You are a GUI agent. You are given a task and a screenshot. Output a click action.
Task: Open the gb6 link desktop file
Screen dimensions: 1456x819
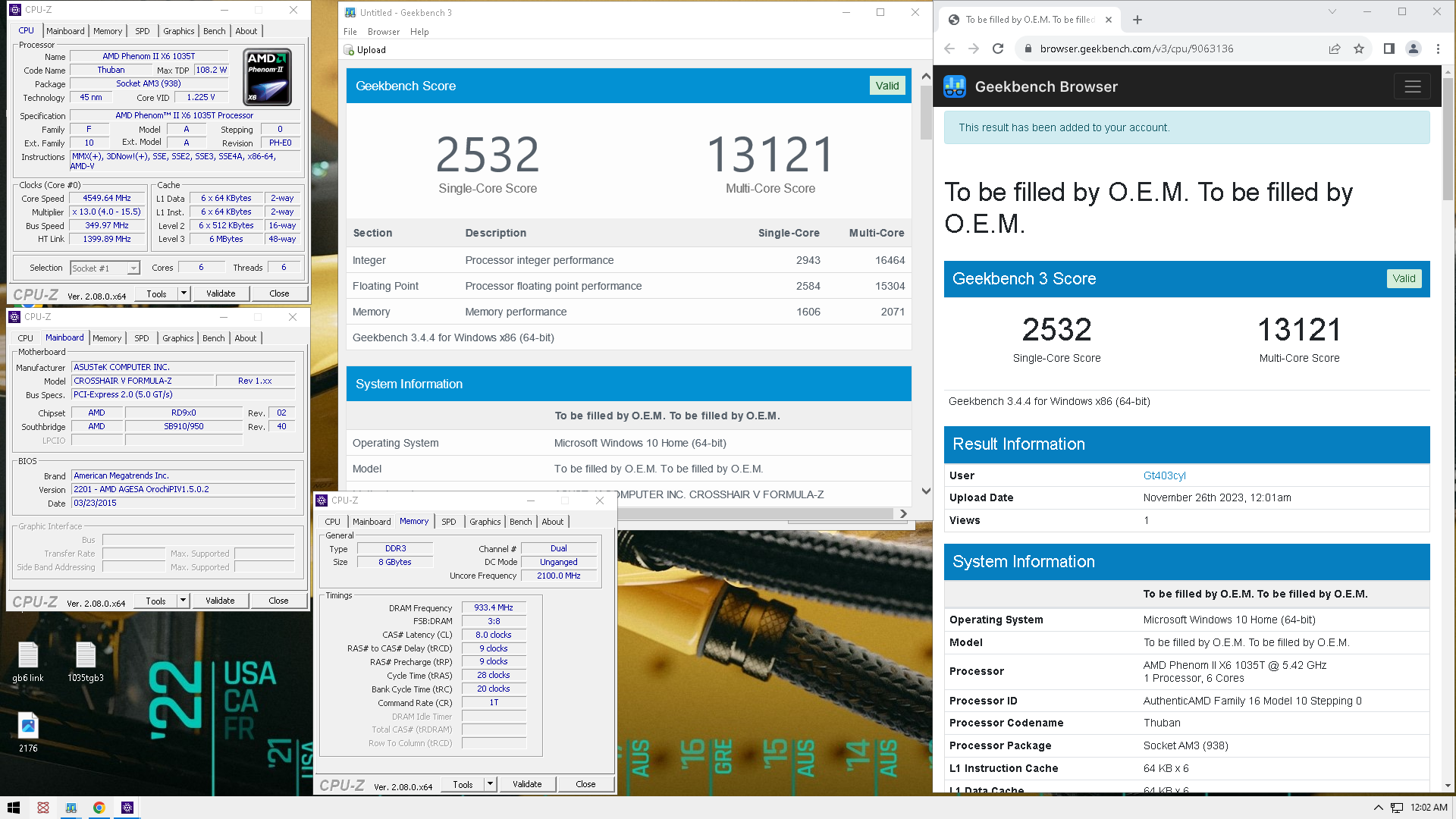tap(28, 661)
